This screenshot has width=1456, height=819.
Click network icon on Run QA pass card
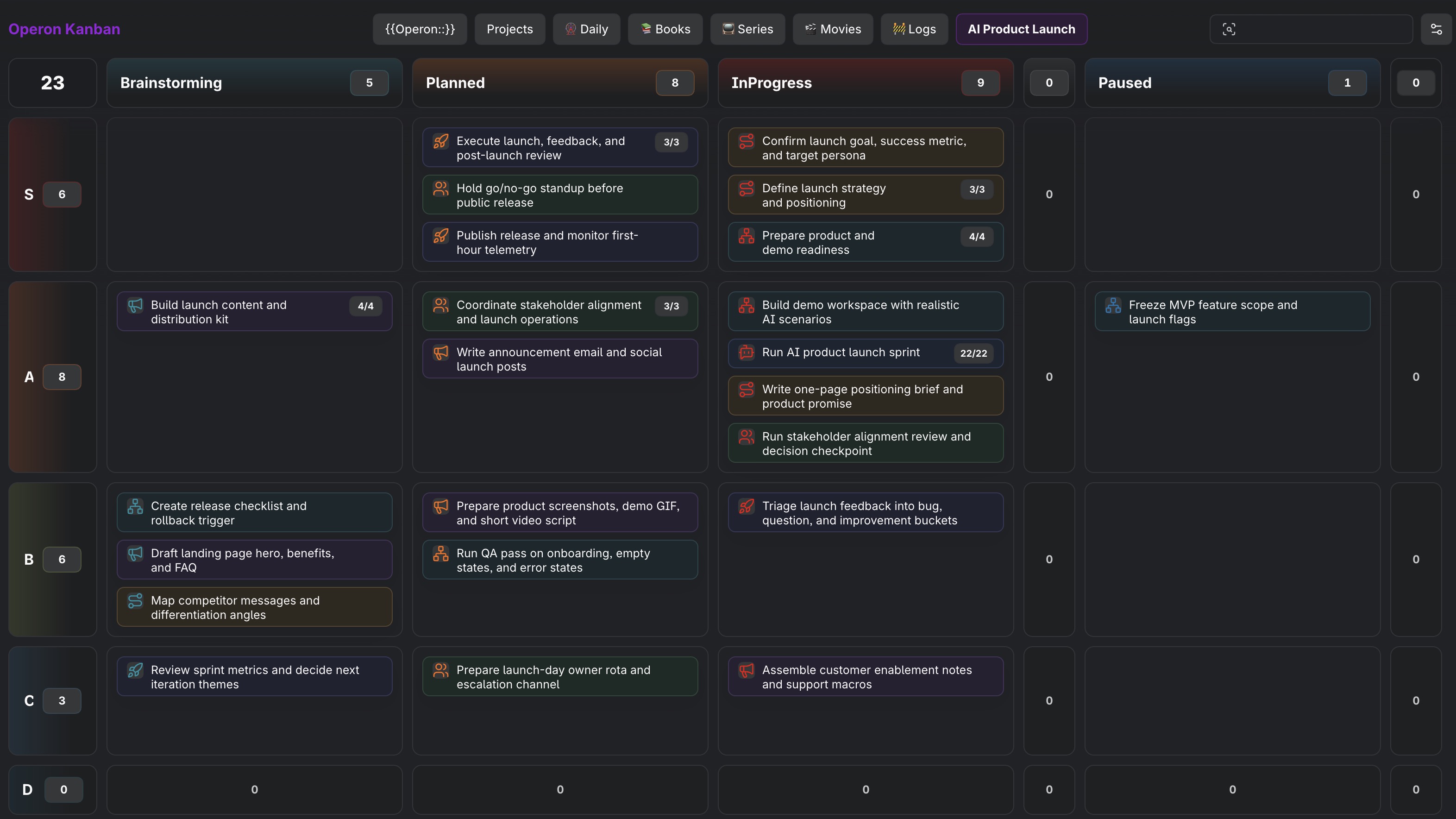coord(441,554)
